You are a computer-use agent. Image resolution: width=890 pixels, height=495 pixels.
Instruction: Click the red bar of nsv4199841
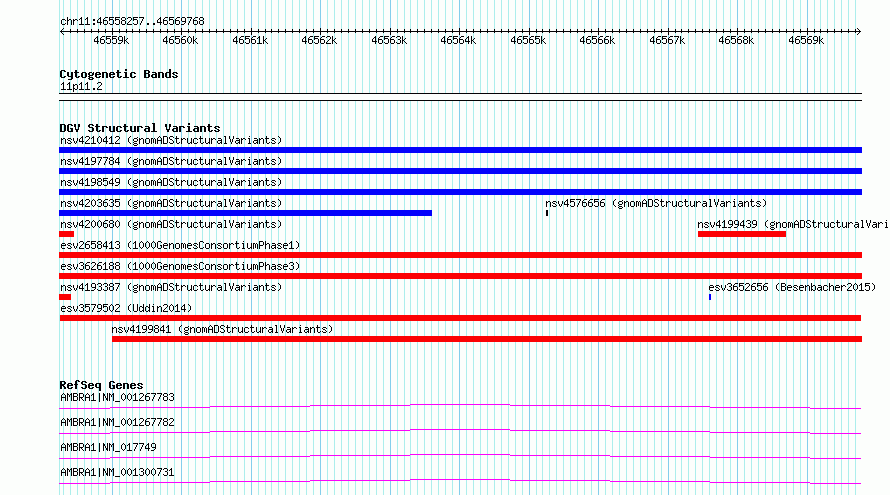[x=487, y=339]
